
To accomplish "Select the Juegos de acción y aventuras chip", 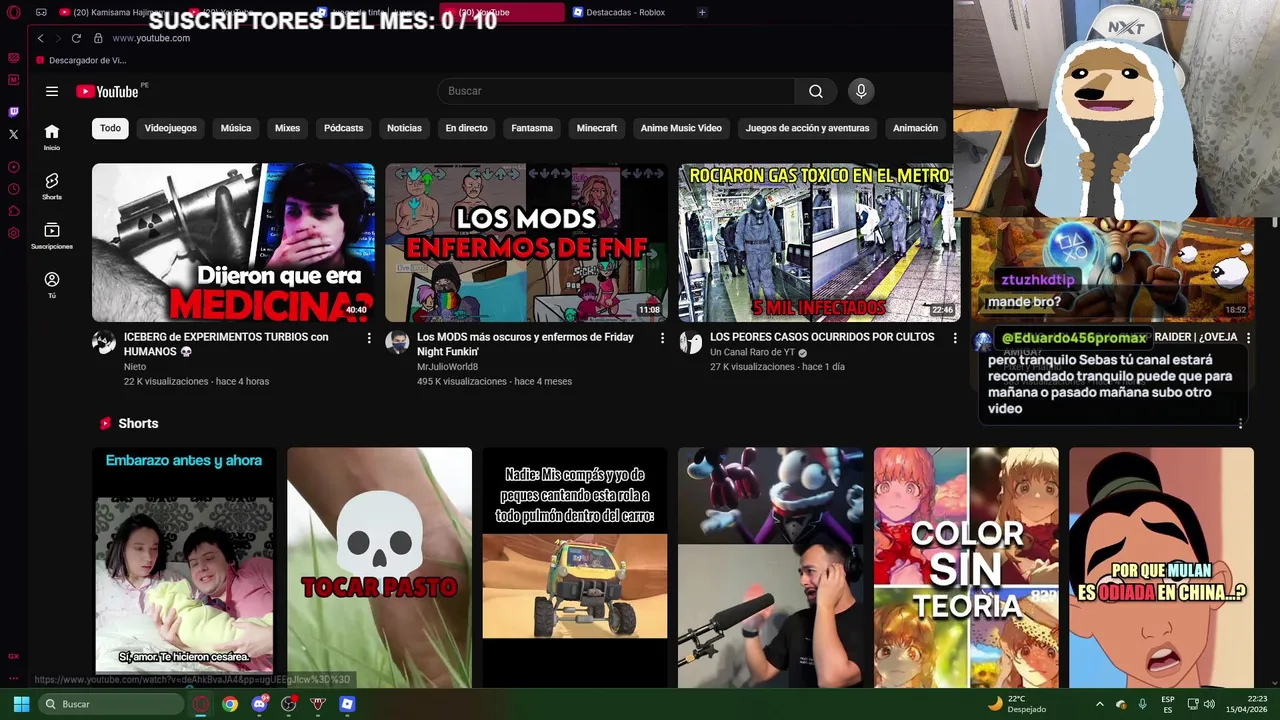I will [807, 128].
